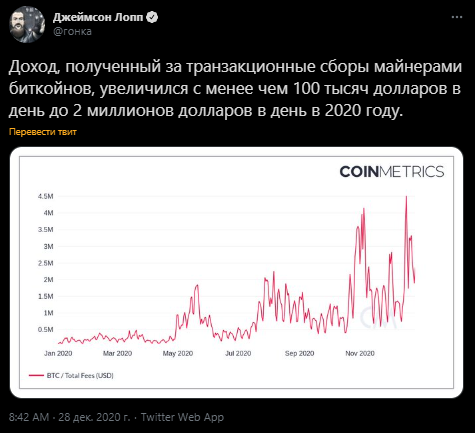
Task: Click the May 2020 label on the x-axis
Action: (x=178, y=353)
